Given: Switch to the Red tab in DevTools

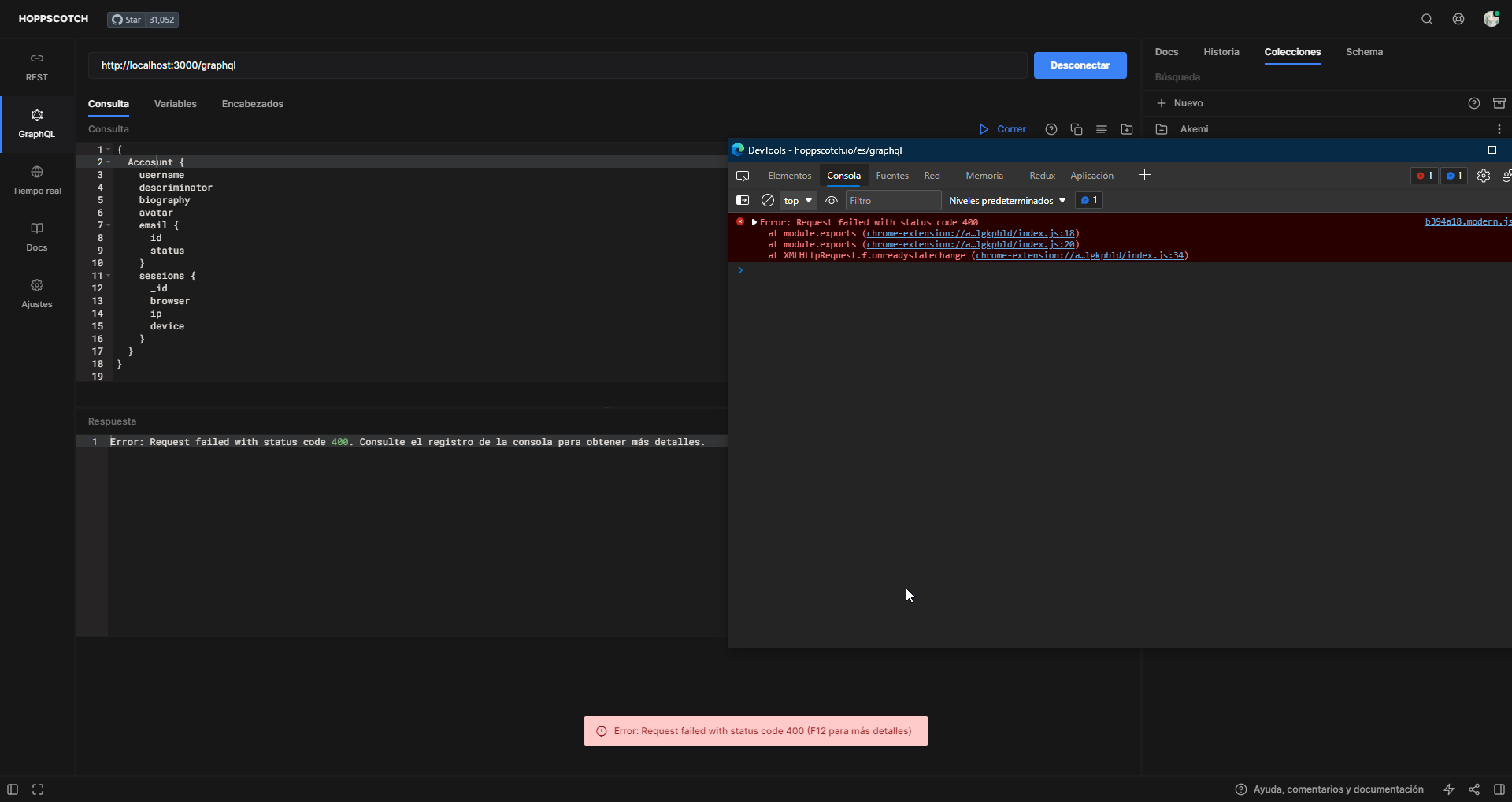Looking at the screenshot, I should click(932, 175).
